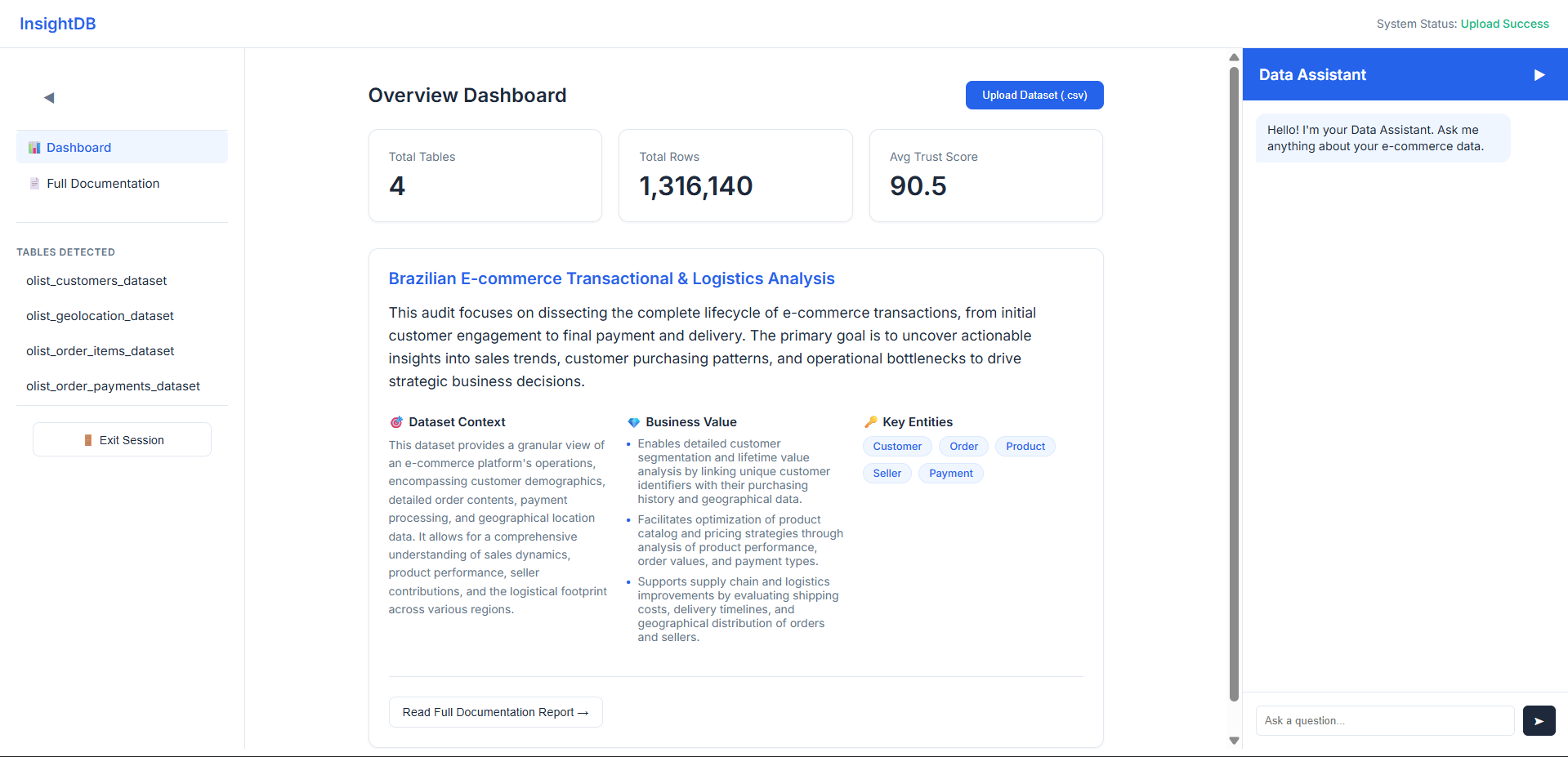Image resolution: width=1568 pixels, height=757 pixels.
Task: Click the Full Documentation document icon
Action: pos(34,183)
